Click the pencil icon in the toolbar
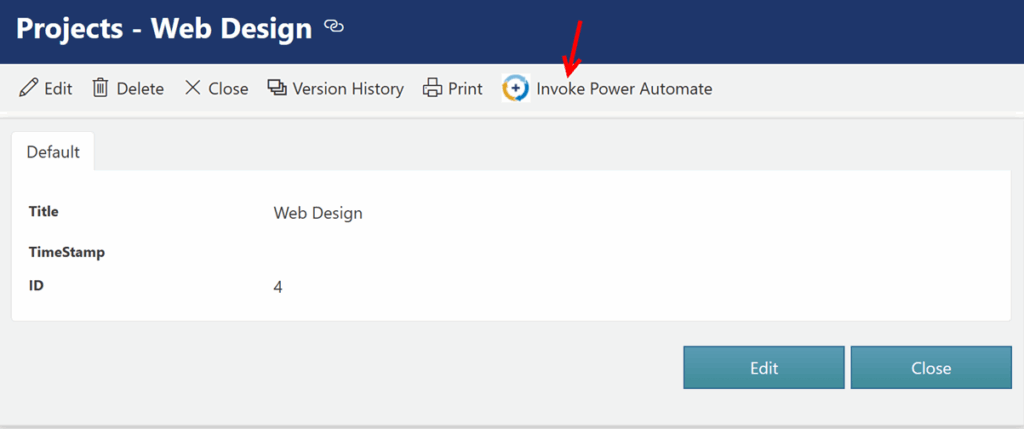Screen dimensions: 1024x429 (x=29, y=88)
